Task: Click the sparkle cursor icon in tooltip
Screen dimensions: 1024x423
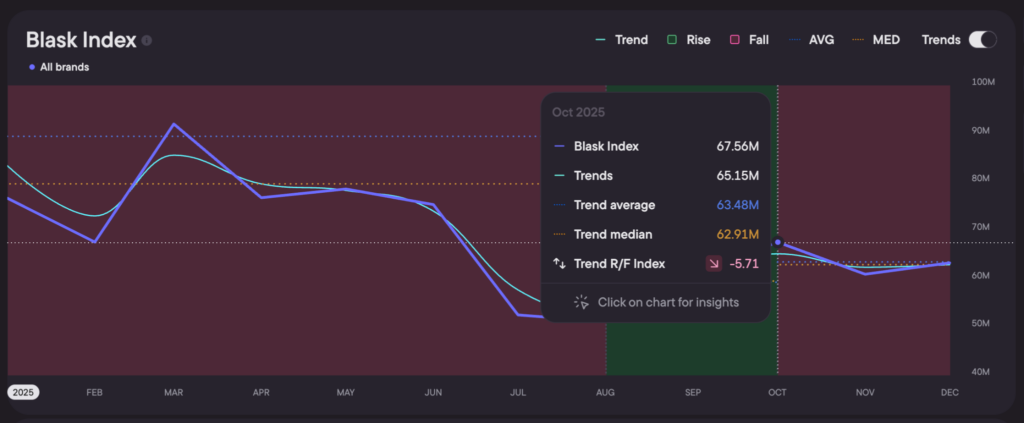Action: [581, 302]
